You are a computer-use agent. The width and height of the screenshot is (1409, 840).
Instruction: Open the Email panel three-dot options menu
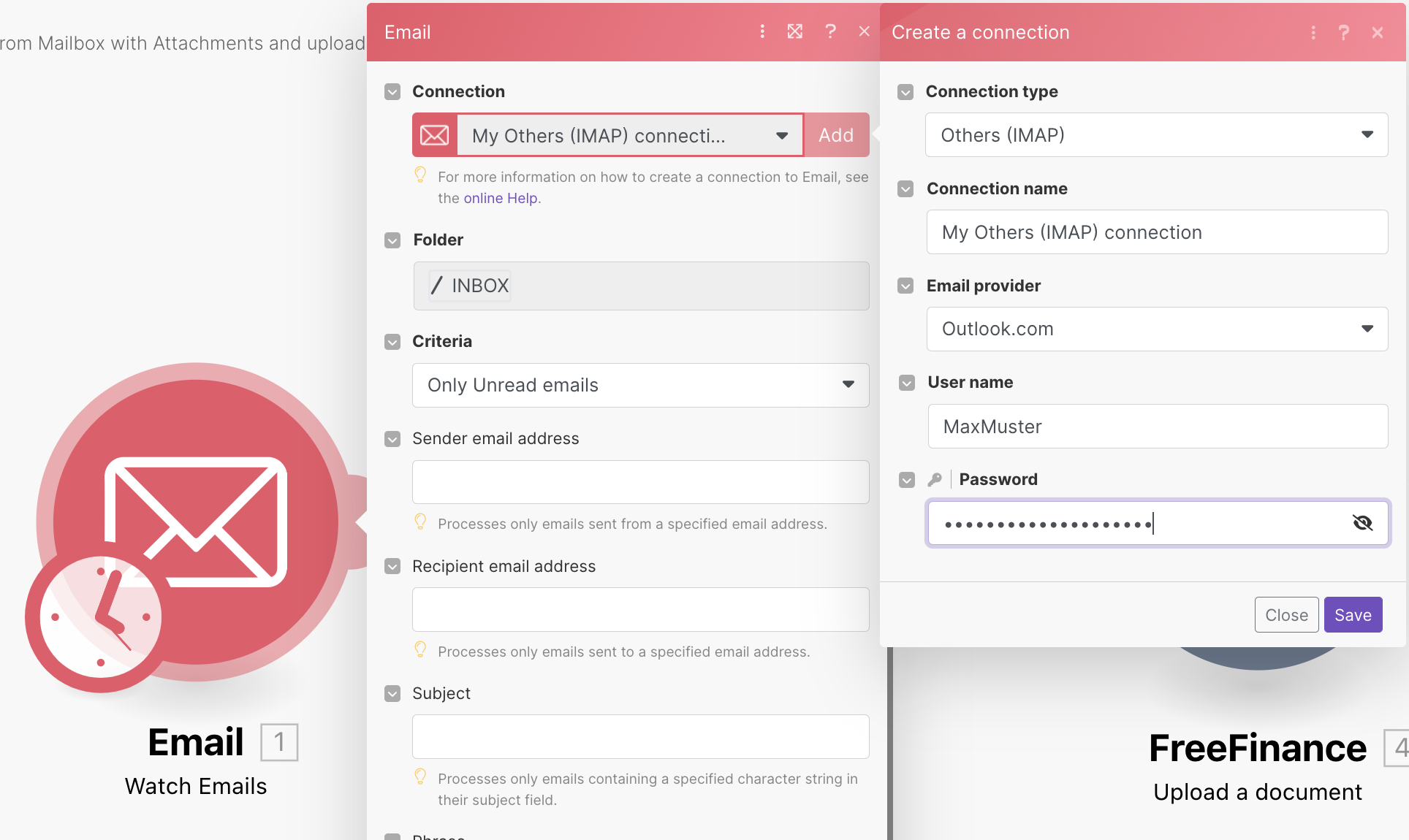click(x=762, y=31)
